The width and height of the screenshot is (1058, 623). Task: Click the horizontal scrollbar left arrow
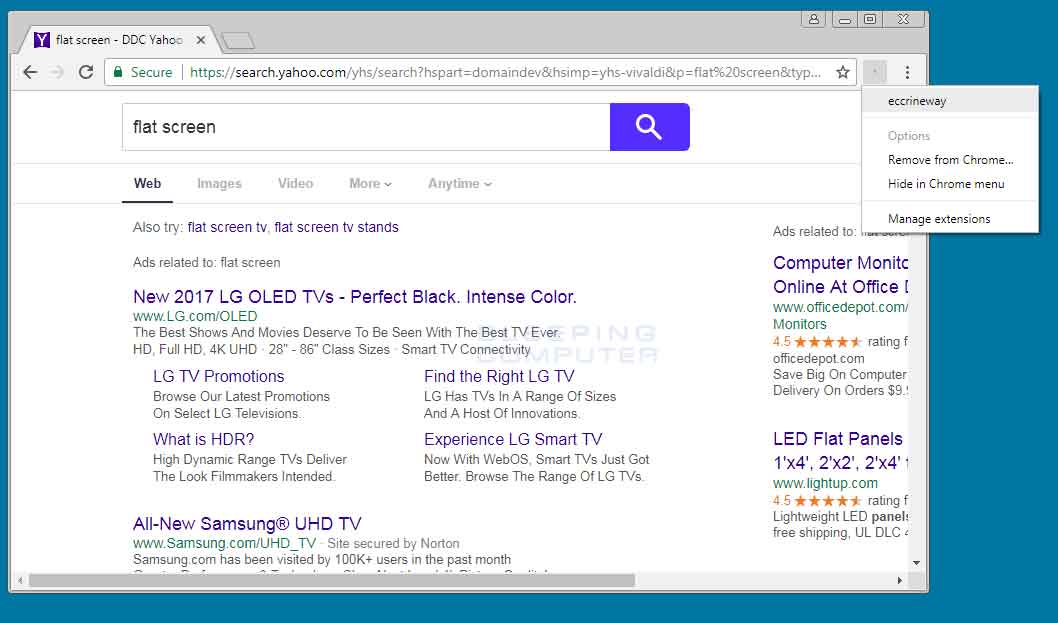coord(20,580)
